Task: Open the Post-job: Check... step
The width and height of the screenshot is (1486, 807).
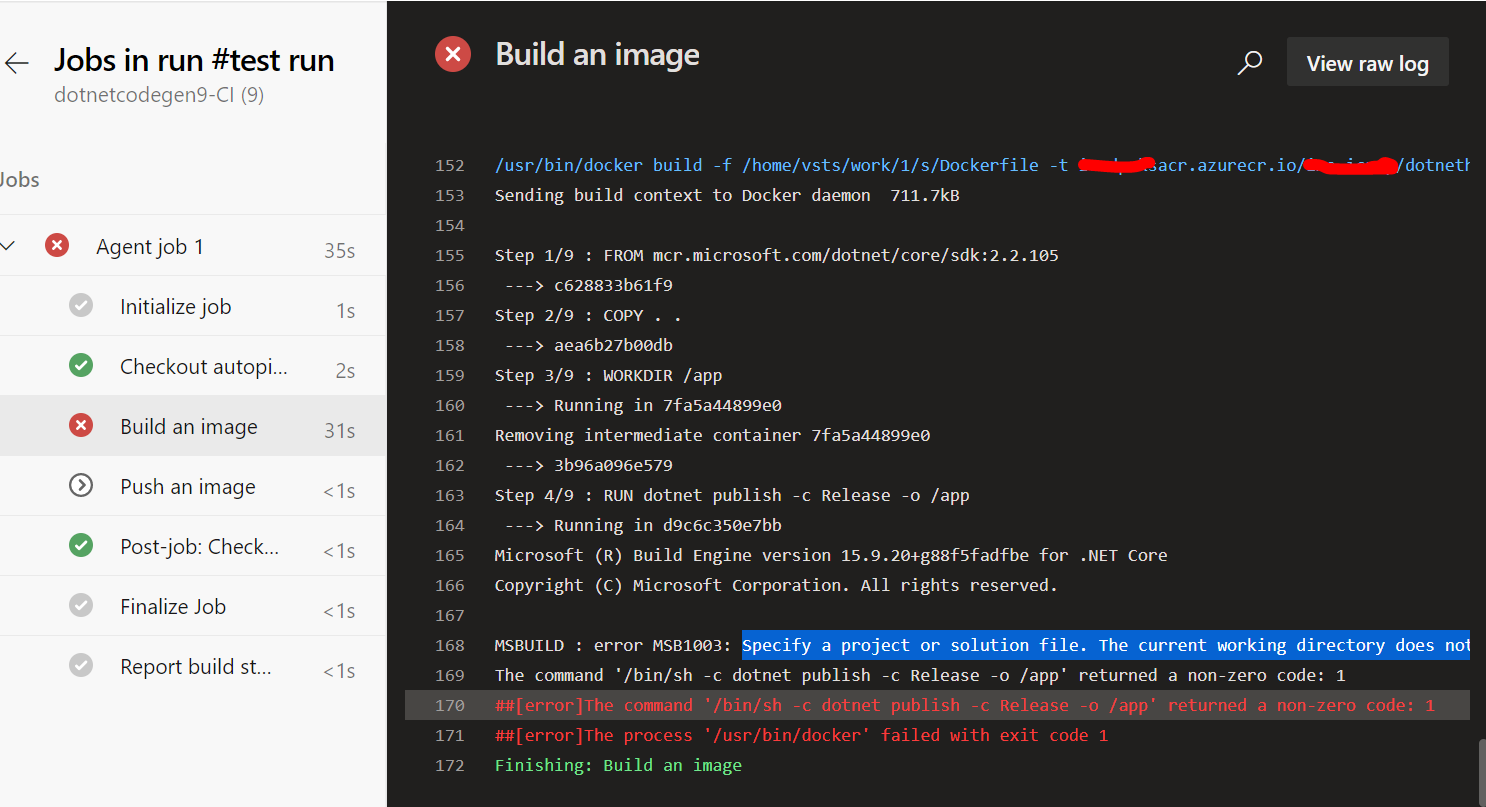Action: 193,546
